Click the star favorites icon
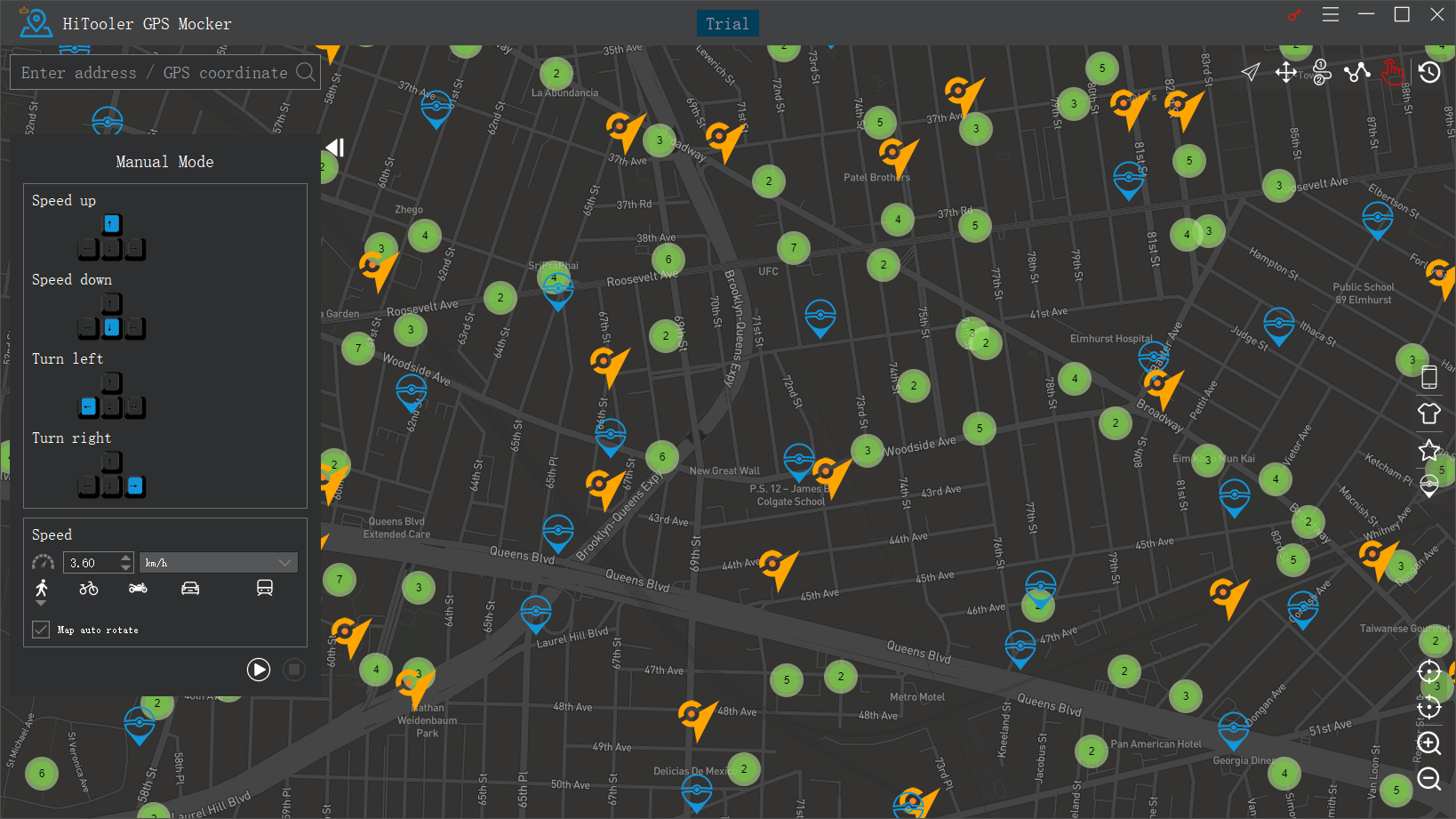 coord(1428,450)
